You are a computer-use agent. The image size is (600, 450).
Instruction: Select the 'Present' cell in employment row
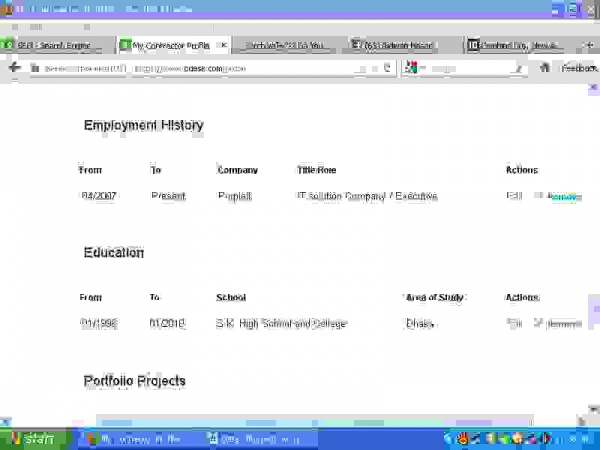click(168, 196)
